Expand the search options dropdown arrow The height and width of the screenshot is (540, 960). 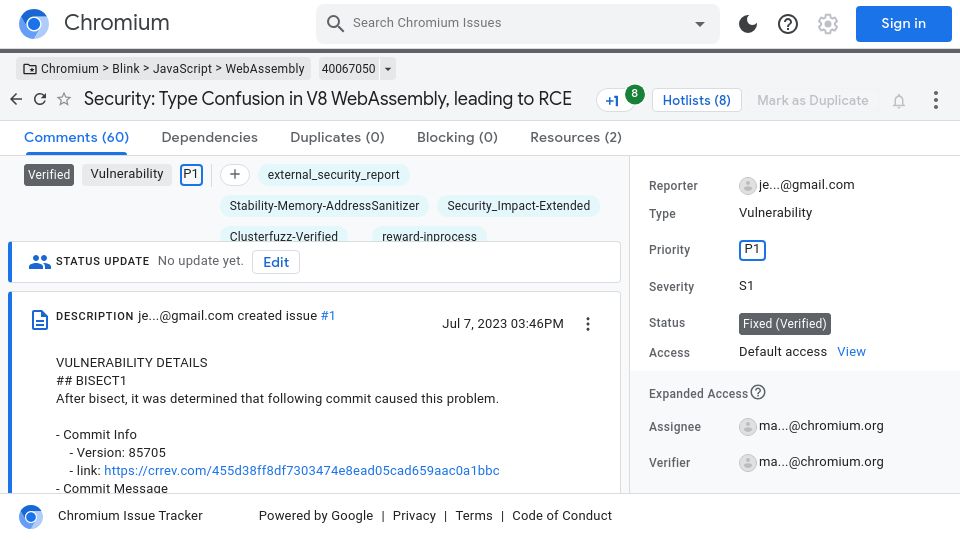pos(699,24)
